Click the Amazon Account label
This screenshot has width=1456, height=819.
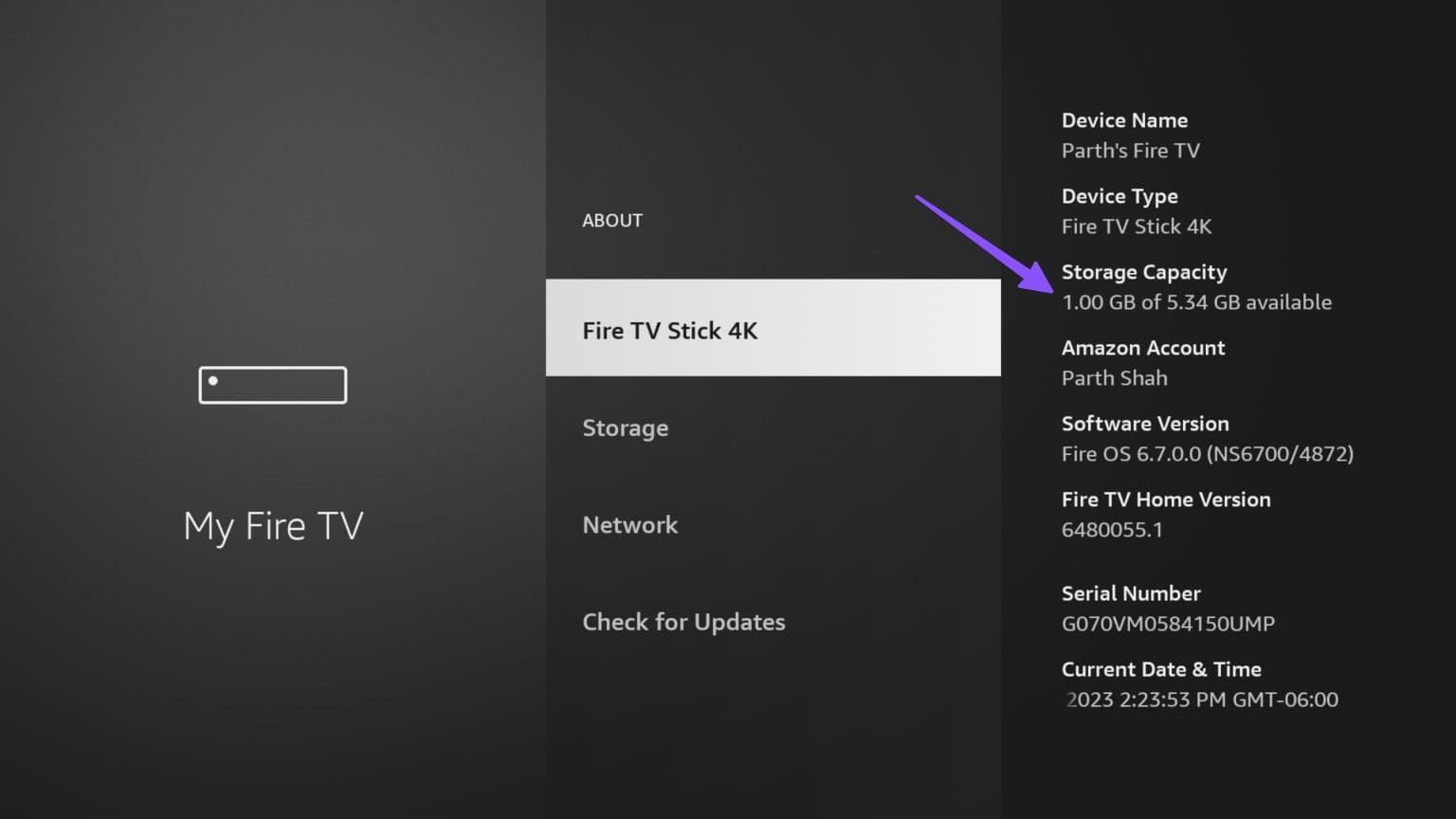pos(1143,348)
